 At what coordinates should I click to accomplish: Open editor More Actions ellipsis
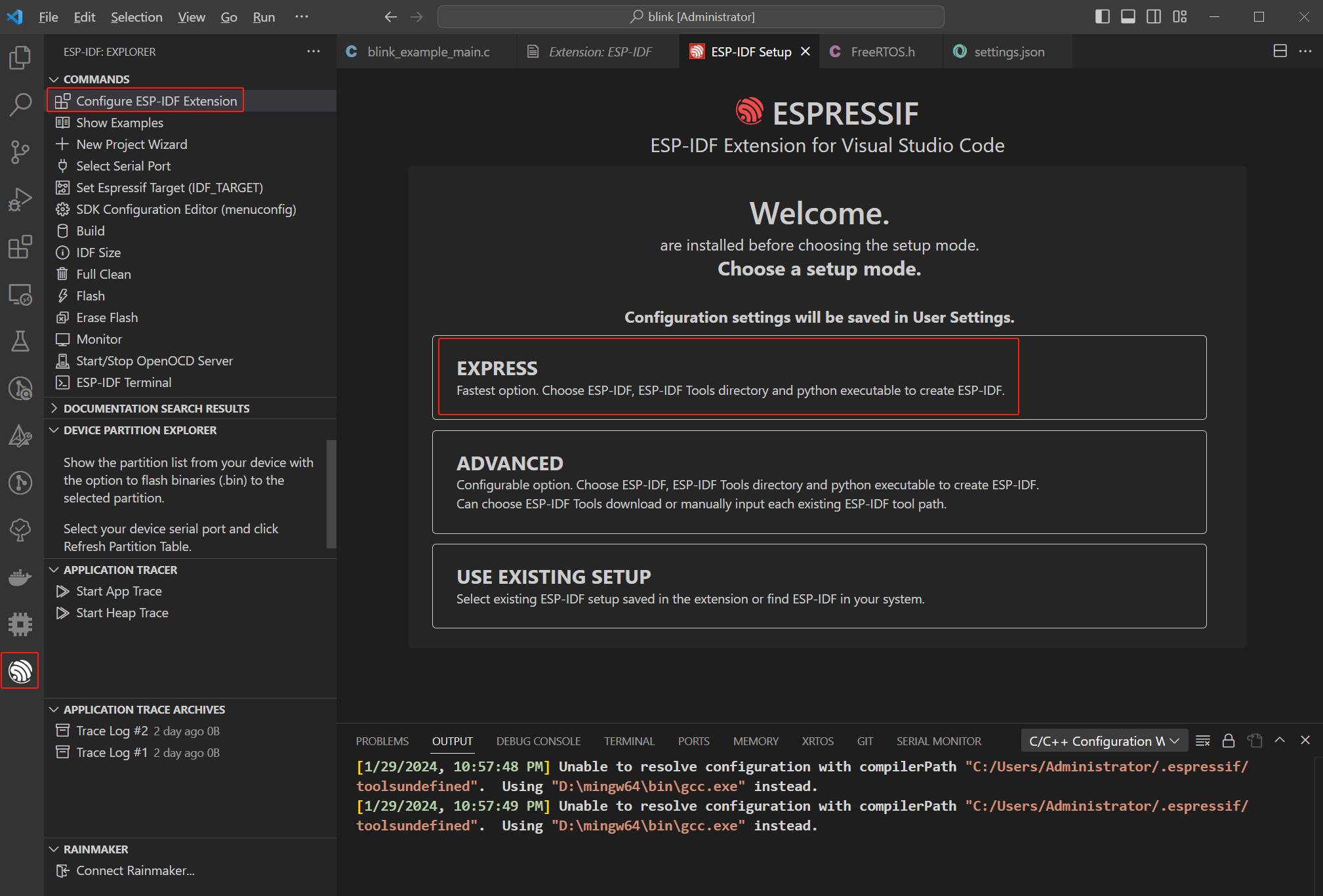(x=1305, y=51)
